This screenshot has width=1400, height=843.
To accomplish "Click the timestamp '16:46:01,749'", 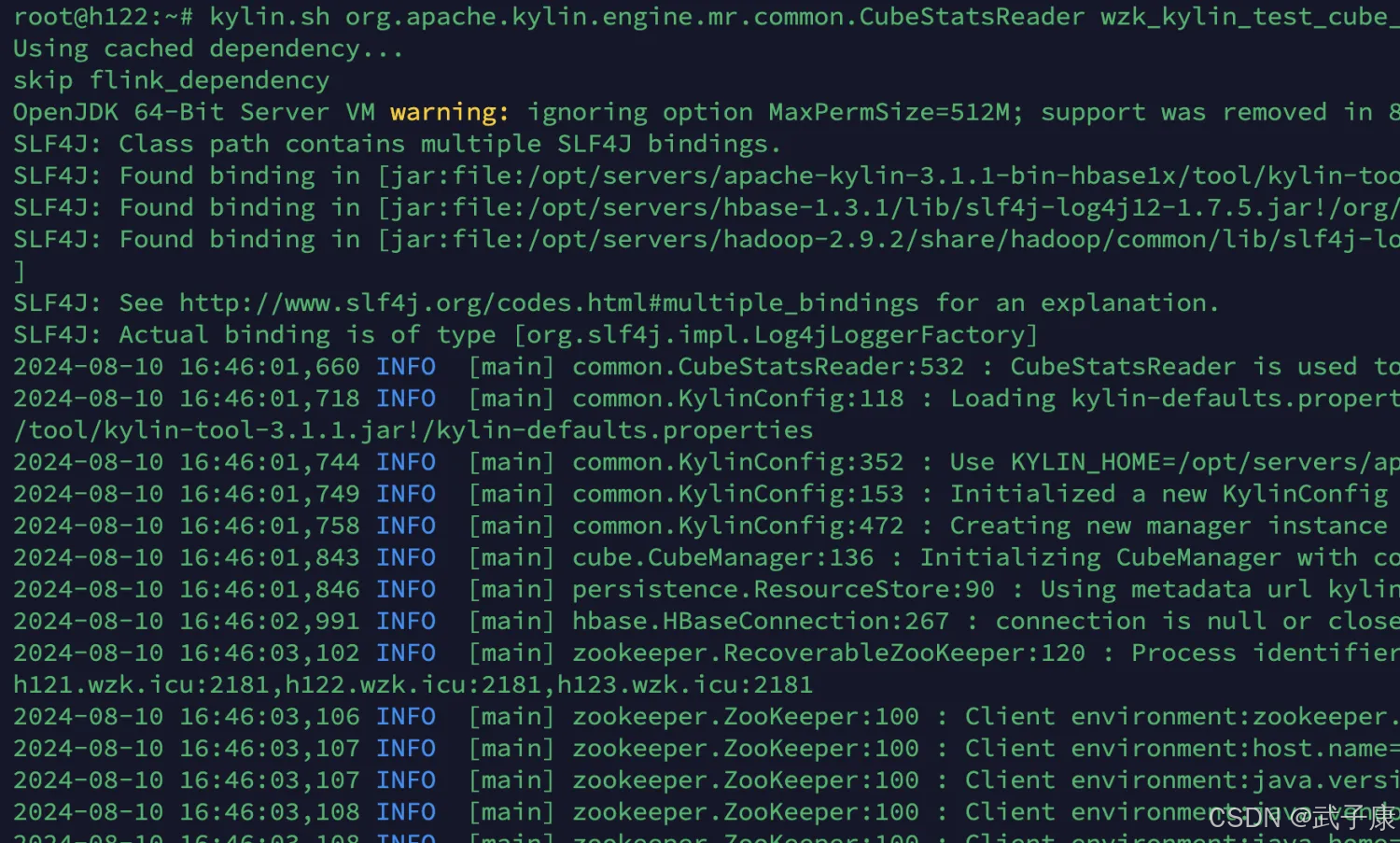I will [x=269, y=494].
